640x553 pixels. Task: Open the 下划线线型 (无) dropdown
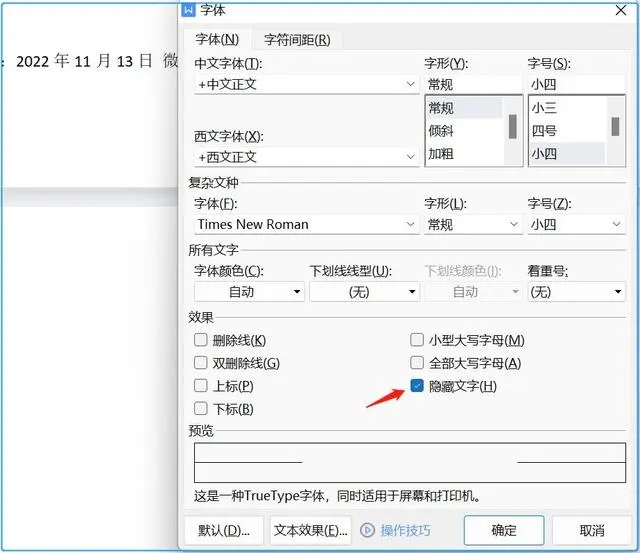click(364, 291)
